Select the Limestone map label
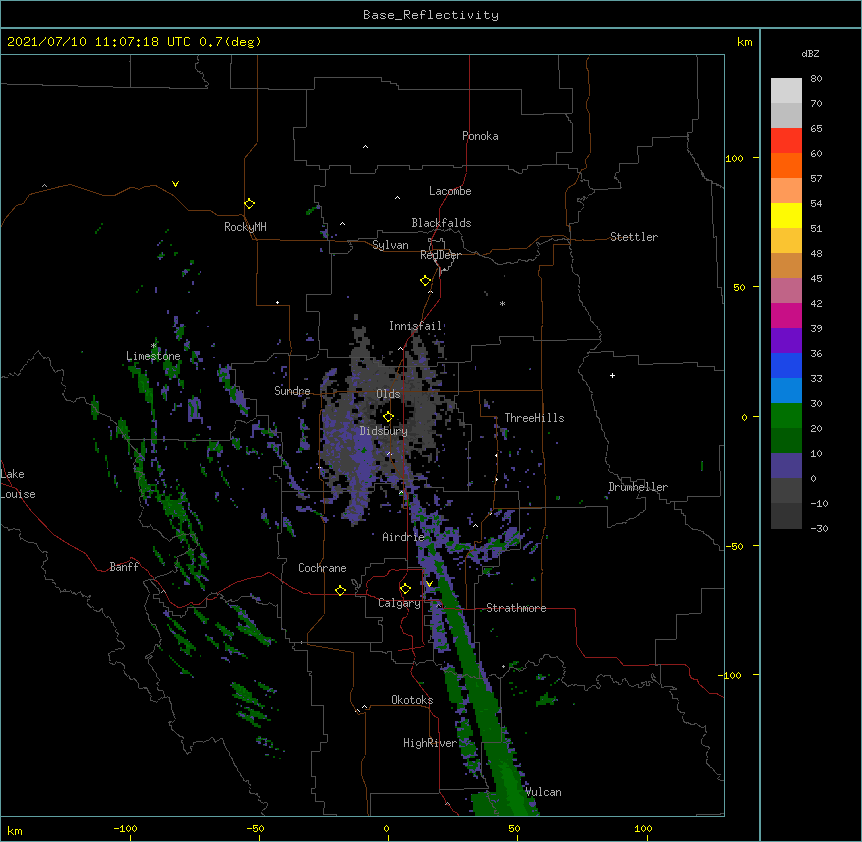This screenshot has width=862, height=842. pos(153,356)
